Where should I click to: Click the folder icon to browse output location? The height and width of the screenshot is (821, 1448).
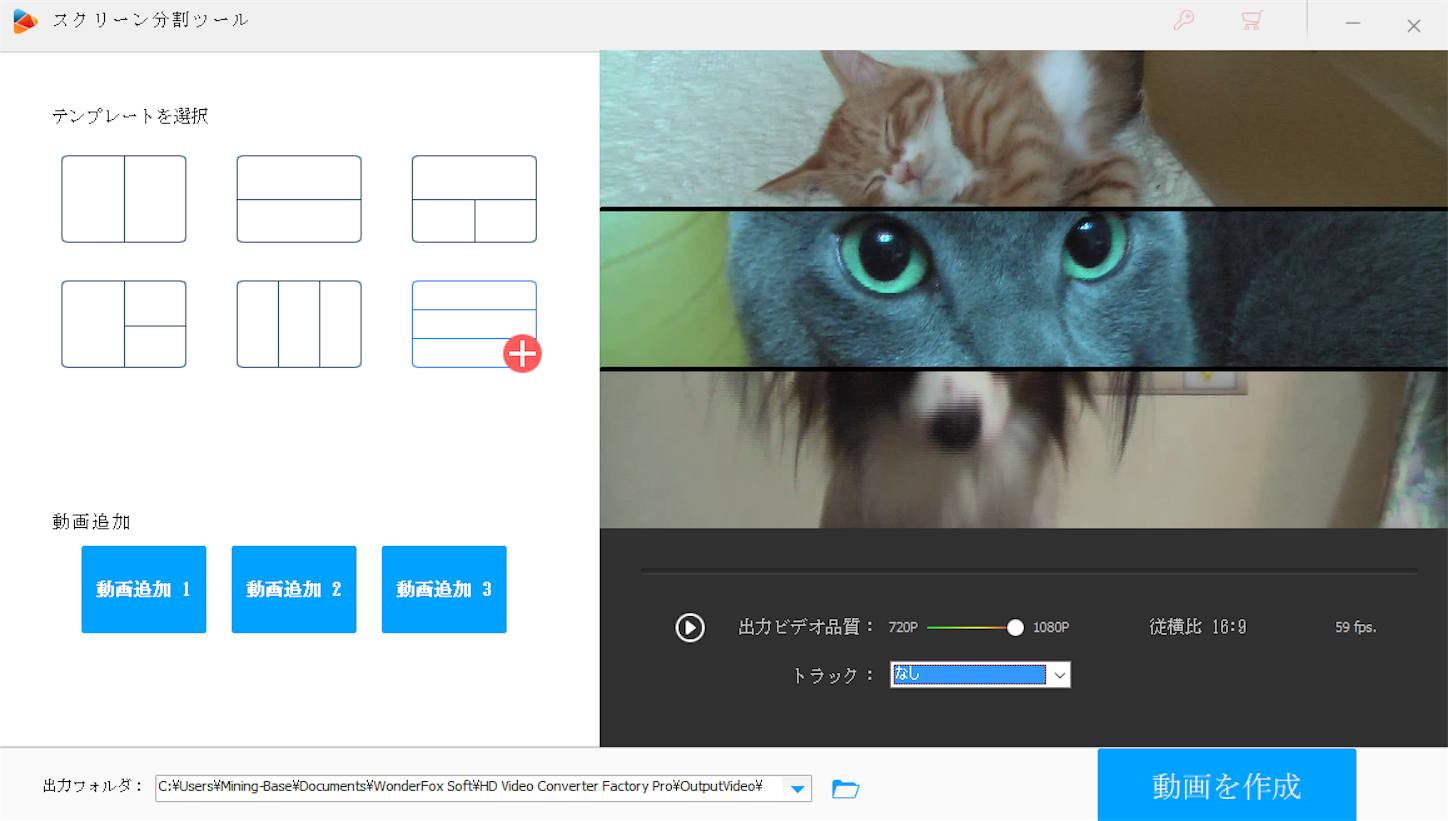coord(845,788)
